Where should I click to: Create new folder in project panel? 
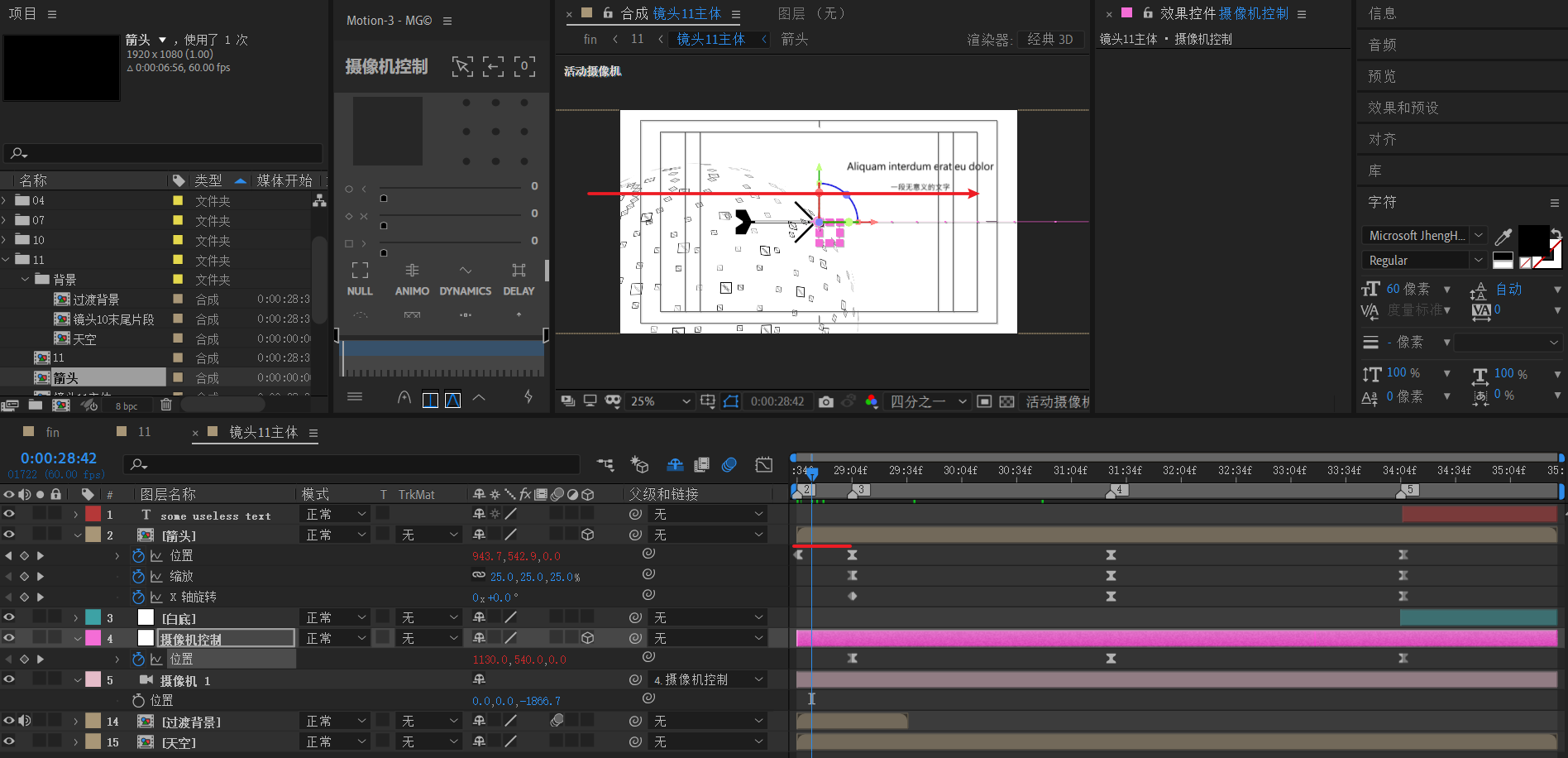pyautogui.click(x=36, y=405)
